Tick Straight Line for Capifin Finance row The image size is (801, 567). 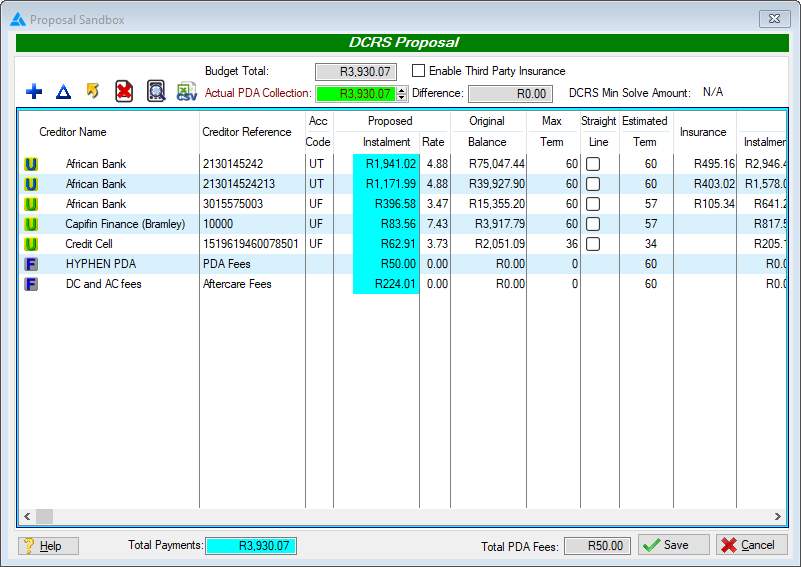pos(593,224)
